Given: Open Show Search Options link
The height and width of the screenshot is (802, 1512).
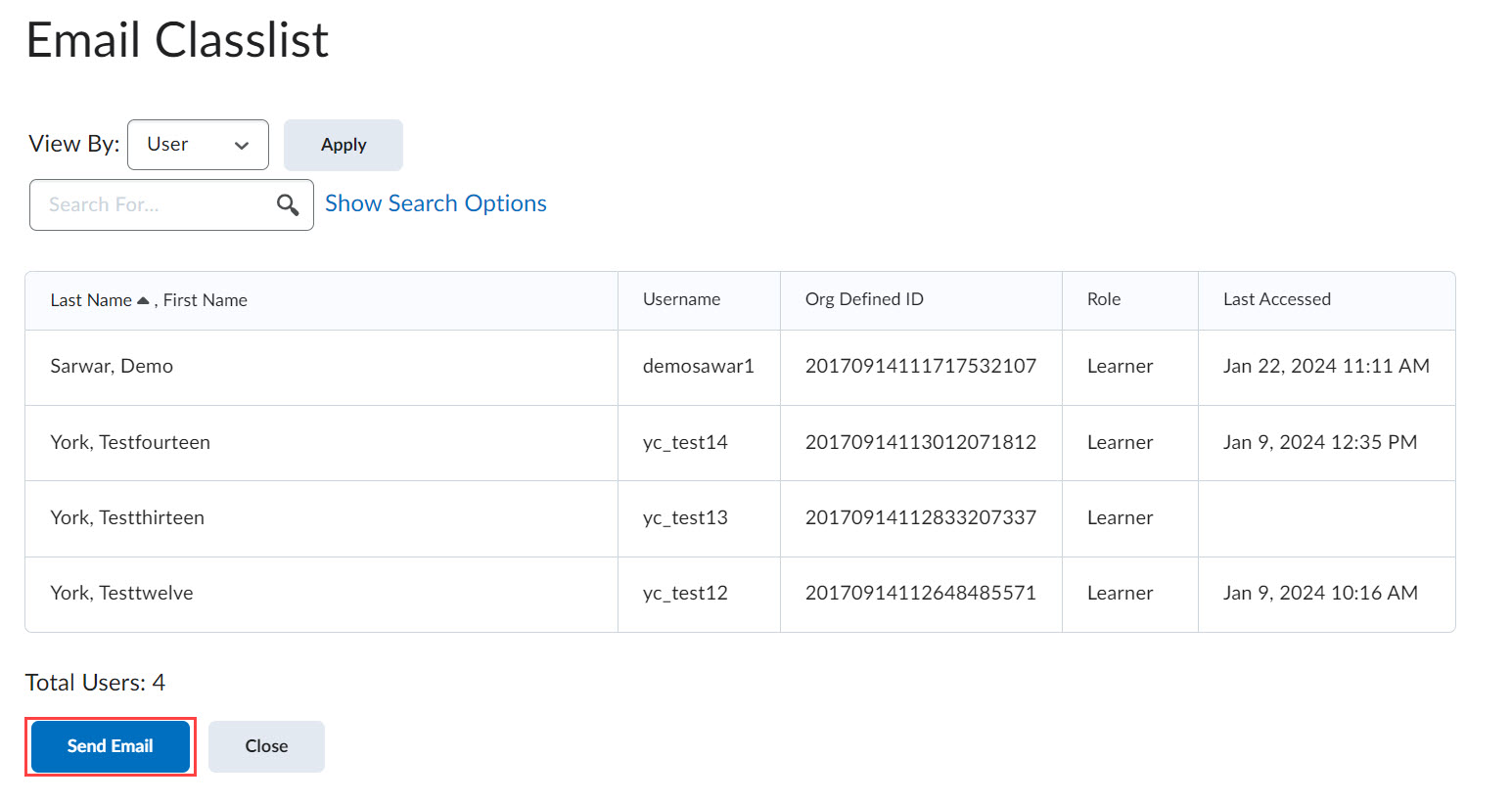Looking at the screenshot, I should [x=435, y=203].
